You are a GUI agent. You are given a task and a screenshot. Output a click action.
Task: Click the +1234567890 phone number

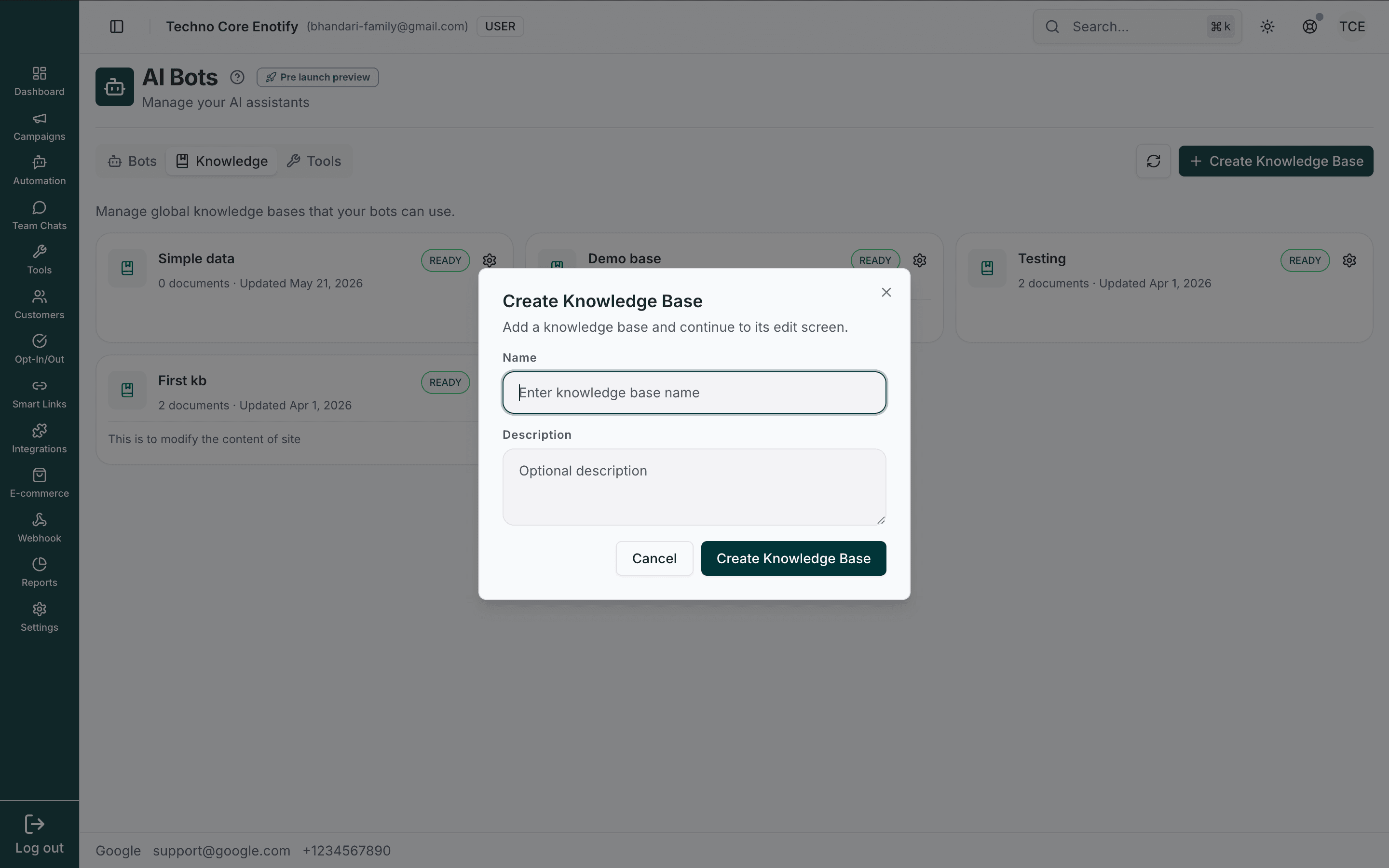click(x=347, y=851)
